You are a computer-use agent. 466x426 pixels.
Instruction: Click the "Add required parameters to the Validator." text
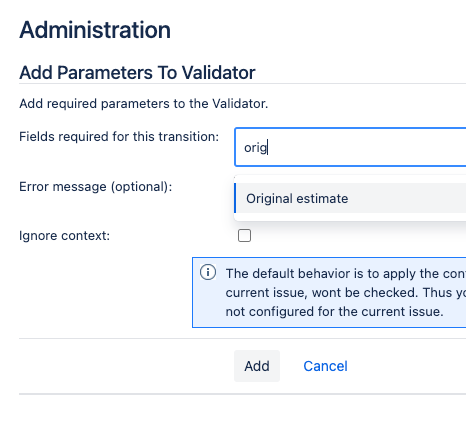(144, 104)
